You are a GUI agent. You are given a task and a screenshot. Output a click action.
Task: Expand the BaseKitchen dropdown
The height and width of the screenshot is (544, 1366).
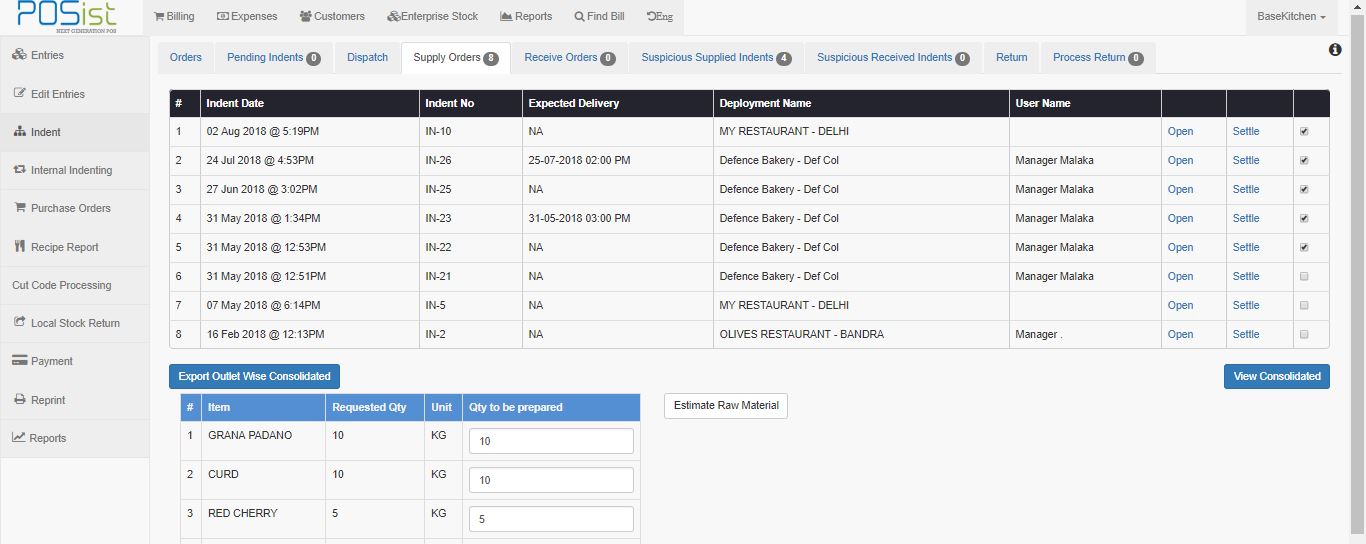[x=1291, y=16]
